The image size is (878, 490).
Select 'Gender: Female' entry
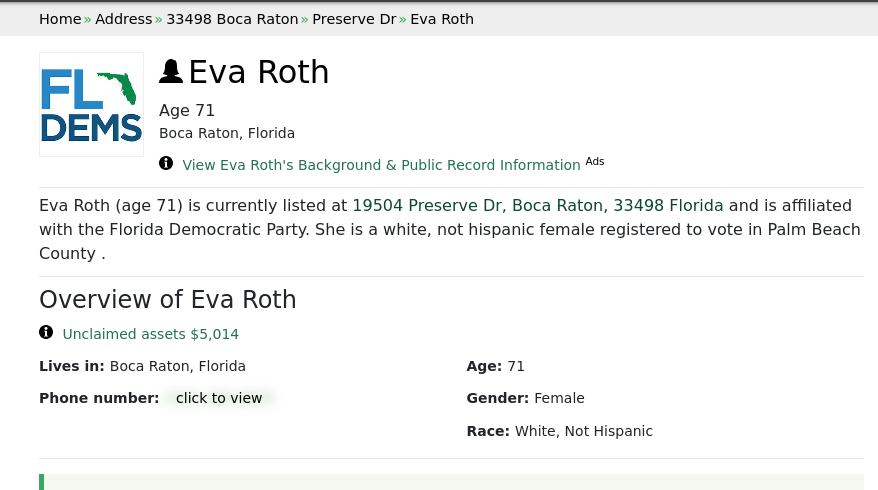point(525,398)
